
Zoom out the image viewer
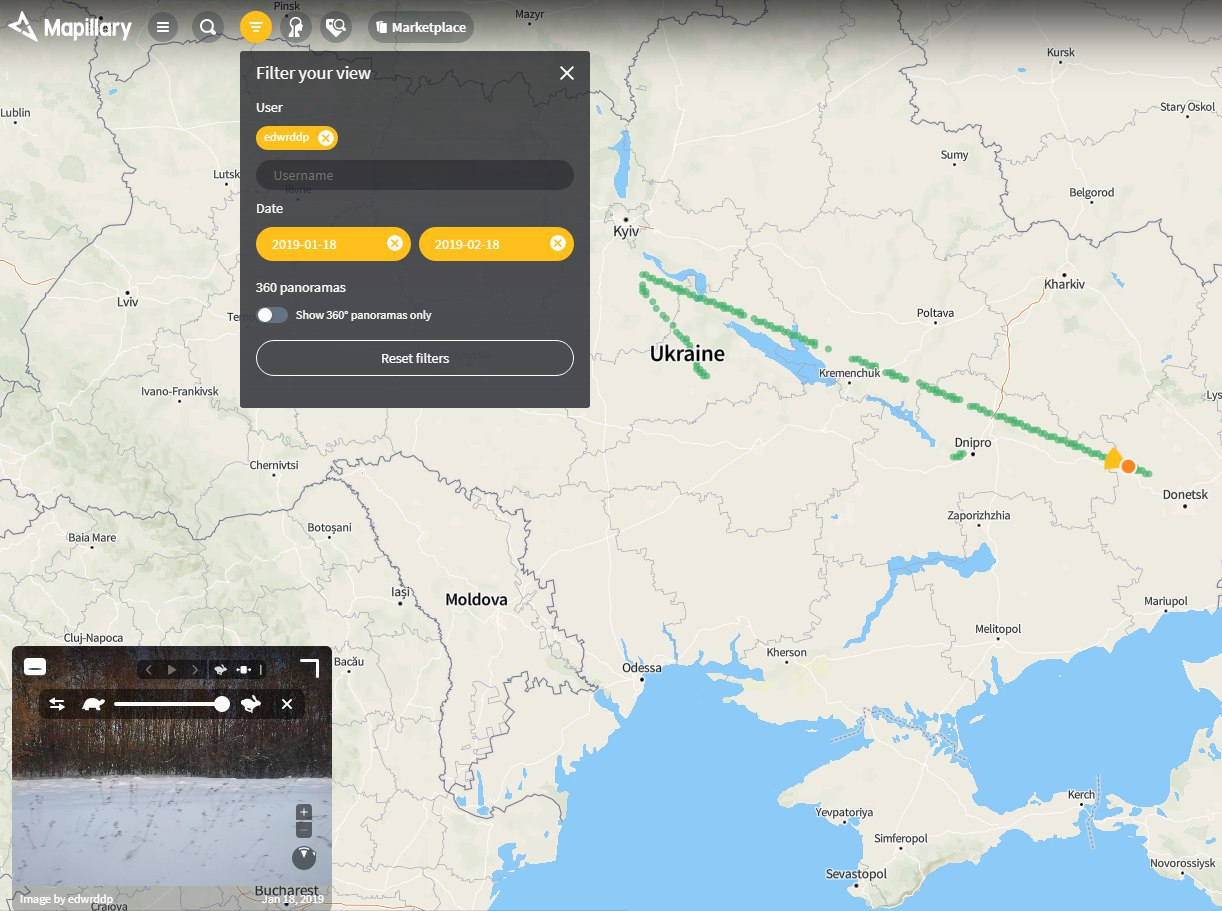304,830
